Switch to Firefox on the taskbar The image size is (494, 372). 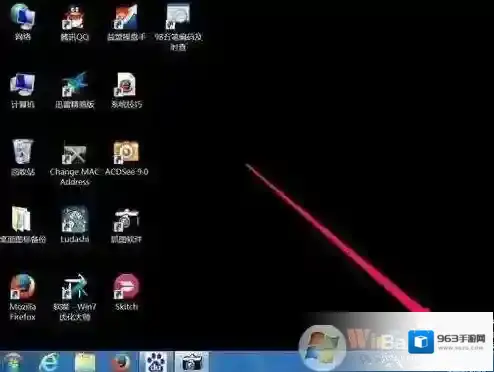click(121, 363)
